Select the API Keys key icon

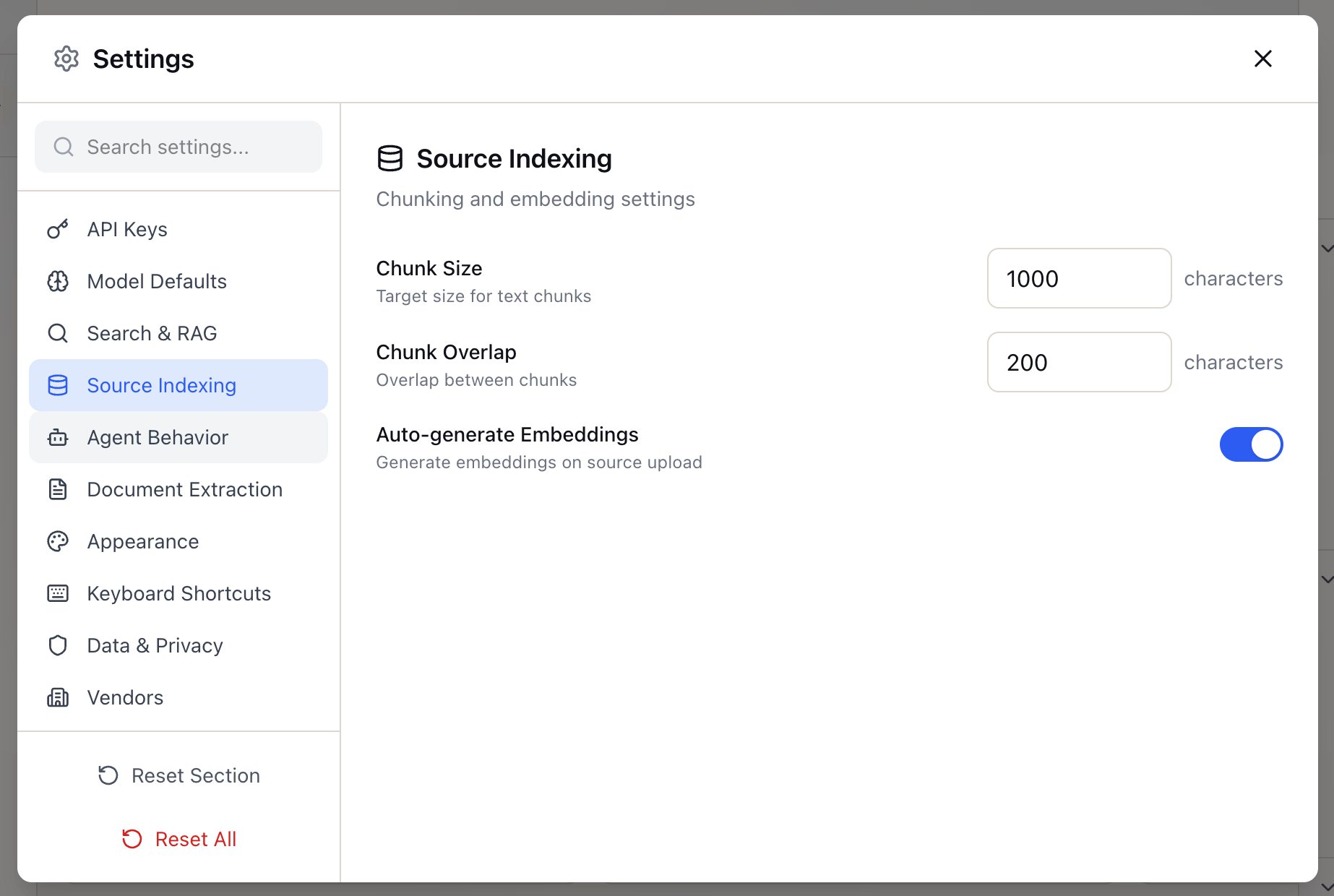pos(58,229)
